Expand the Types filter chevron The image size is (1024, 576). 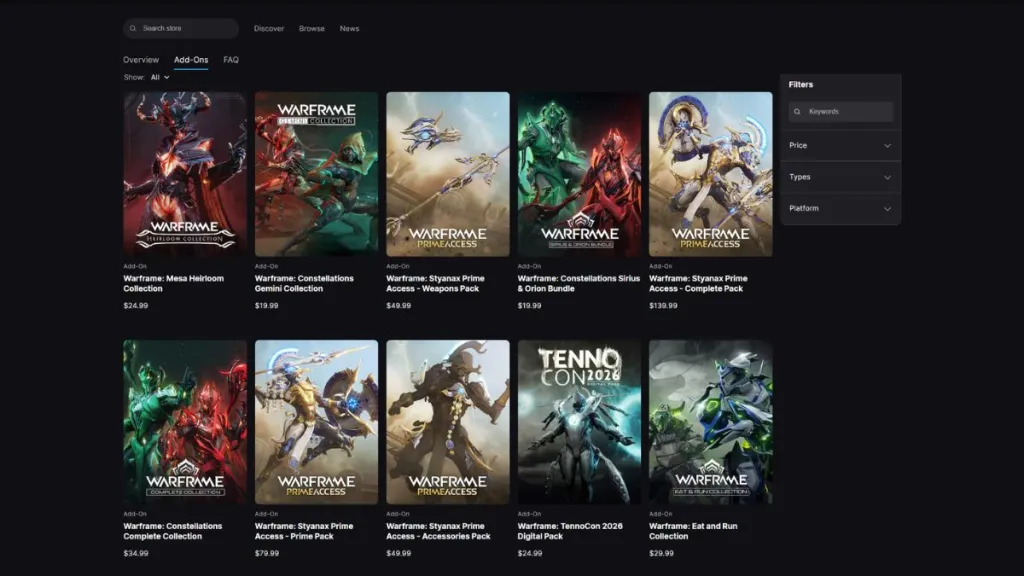[888, 178]
